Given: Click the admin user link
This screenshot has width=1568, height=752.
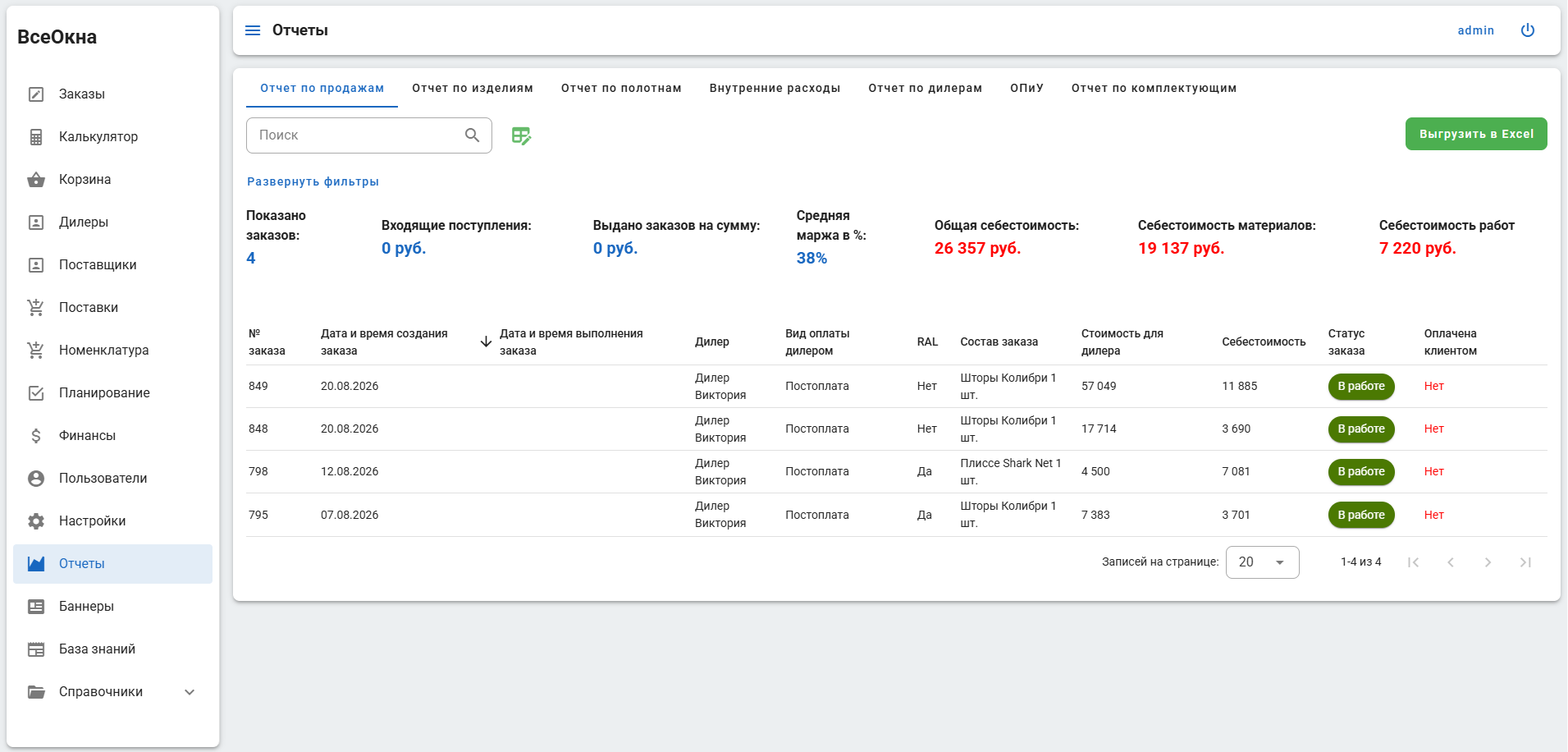Looking at the screenshot, I should pyautogui.click(x=1475, y=30).
